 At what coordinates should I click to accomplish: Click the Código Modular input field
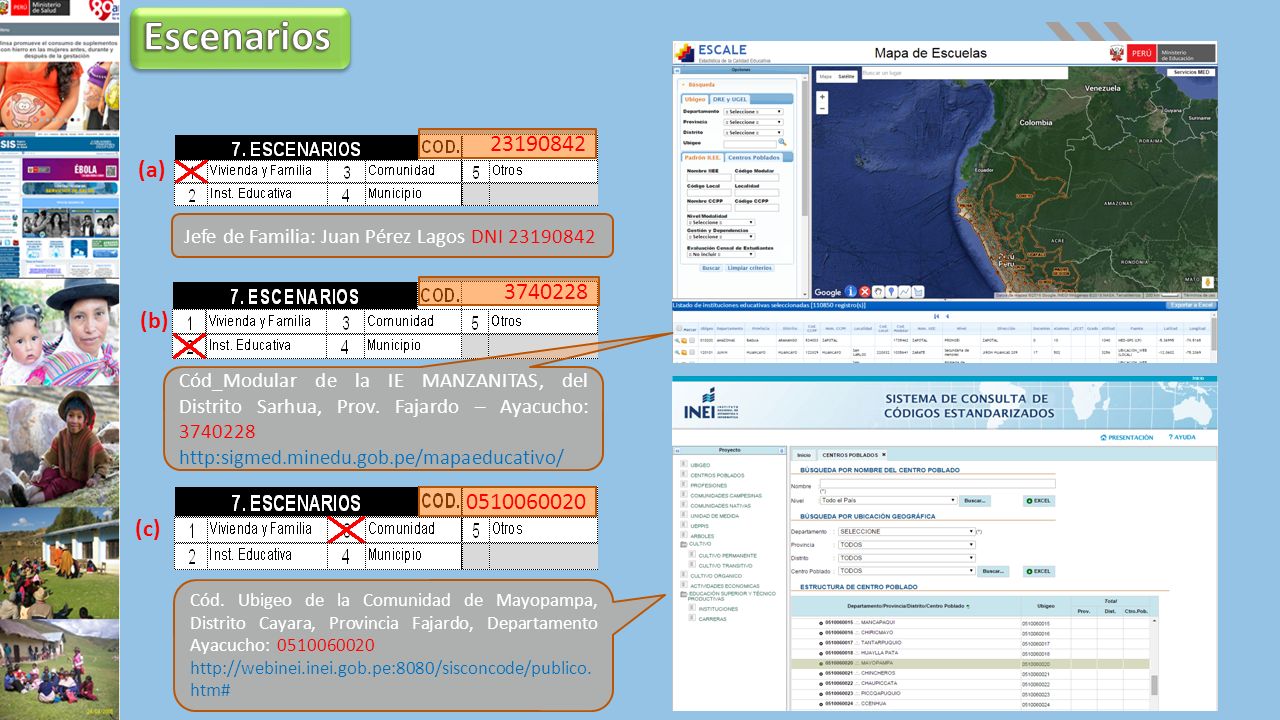point(757,177)
